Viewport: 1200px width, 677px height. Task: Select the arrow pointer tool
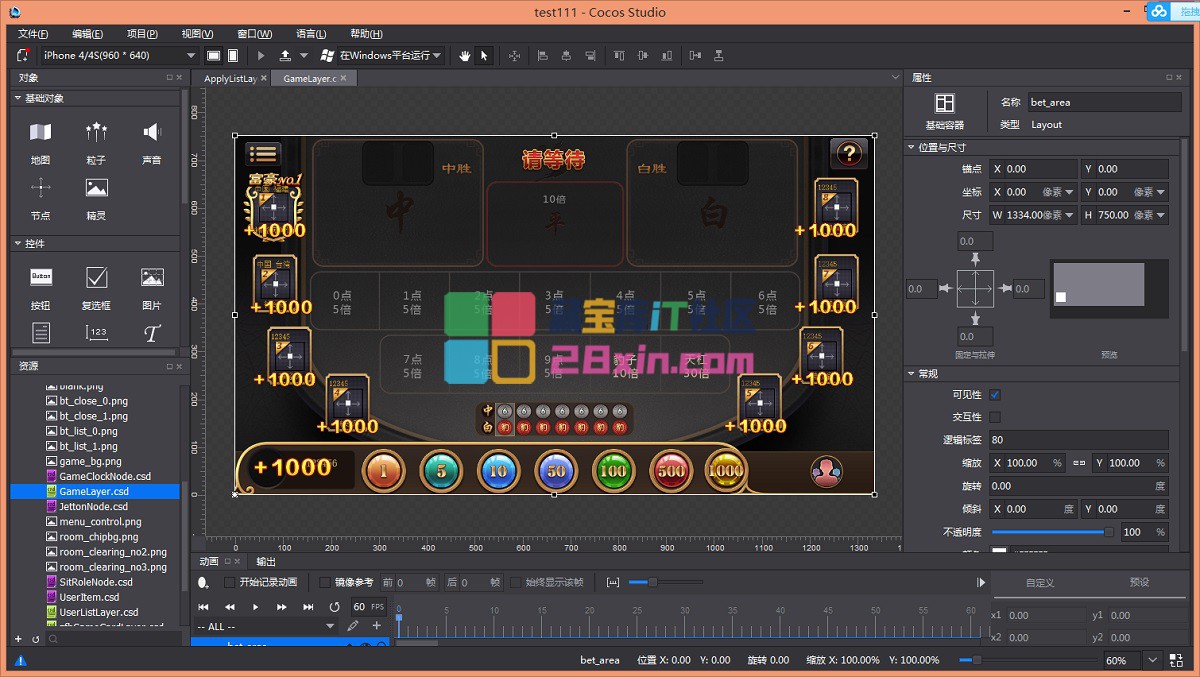click(x=484, y=56)
